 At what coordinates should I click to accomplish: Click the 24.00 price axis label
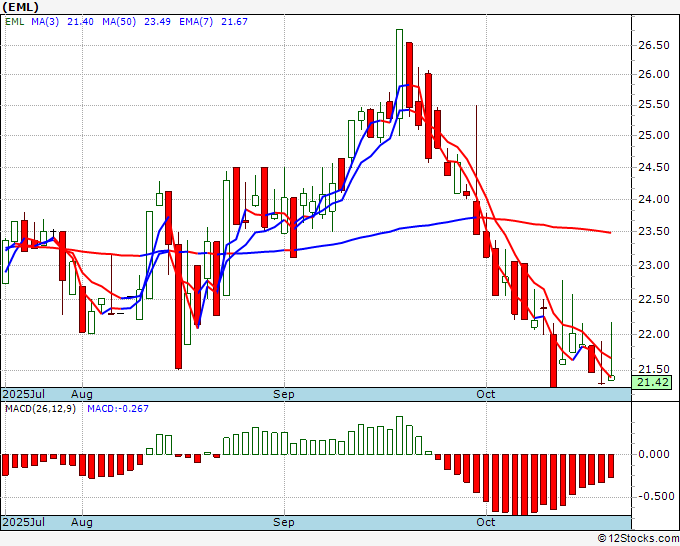pyautogui.click(x=654, y=199)
